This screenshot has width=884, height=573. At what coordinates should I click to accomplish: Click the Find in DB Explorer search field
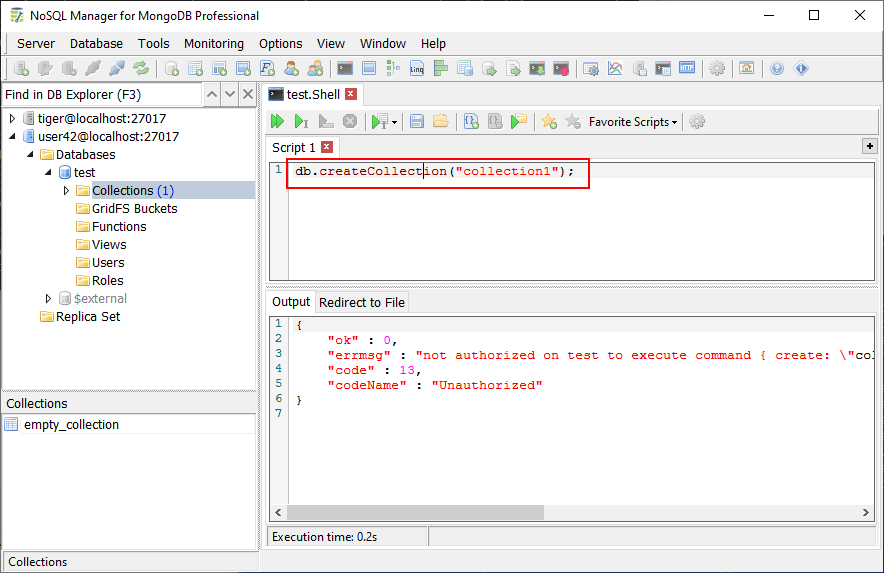[x=100, y=95]
